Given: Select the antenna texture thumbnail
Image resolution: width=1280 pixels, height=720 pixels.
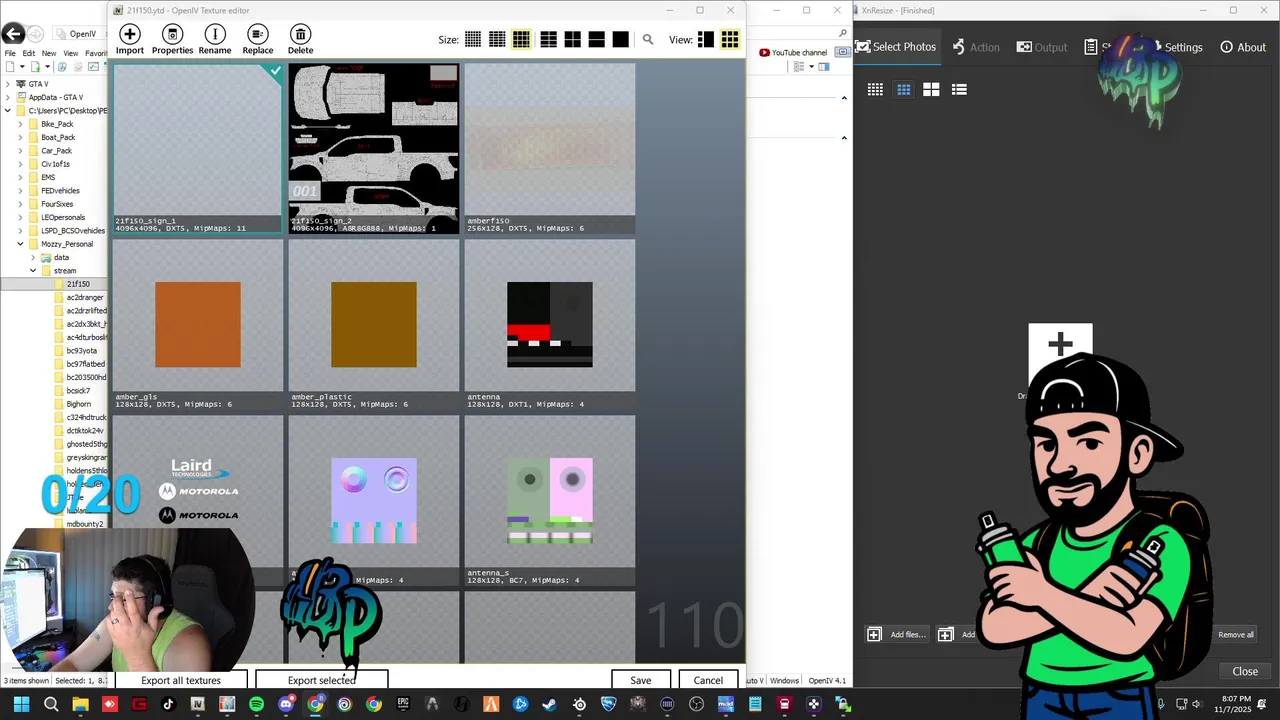Looking at the screenshot, I should (550, 324).
